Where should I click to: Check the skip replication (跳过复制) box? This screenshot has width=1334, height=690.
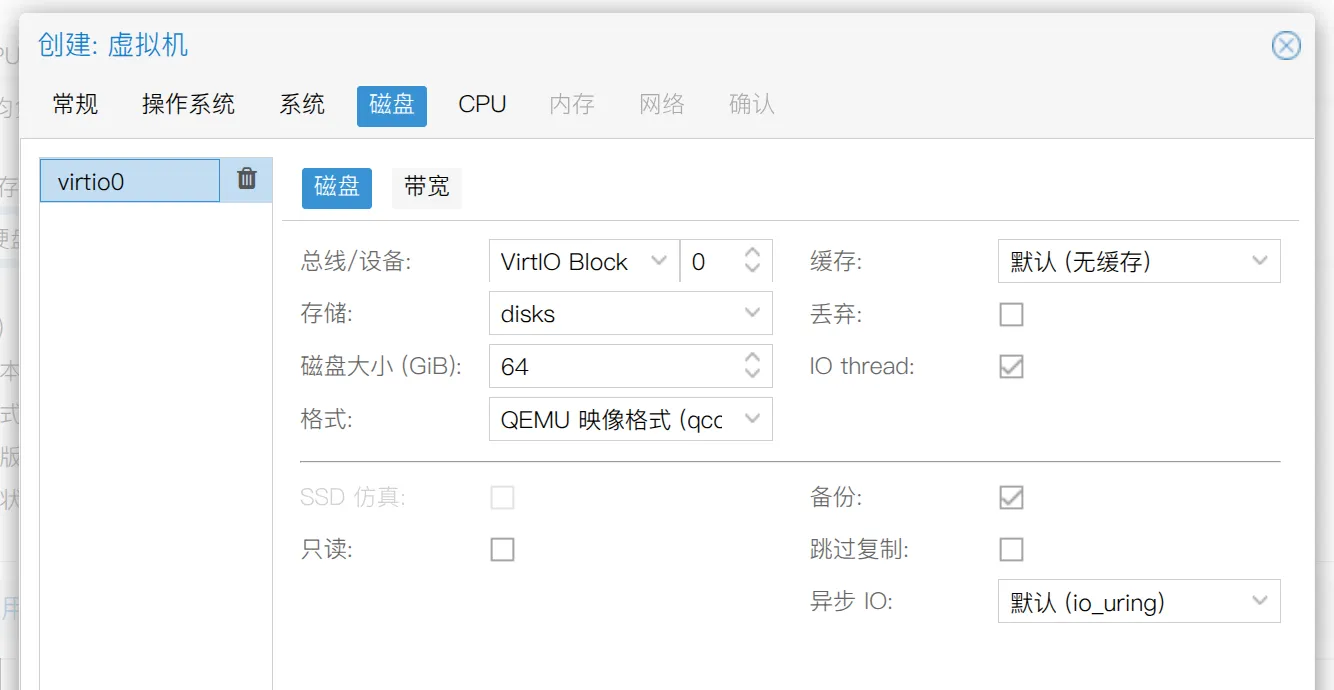1011,549
